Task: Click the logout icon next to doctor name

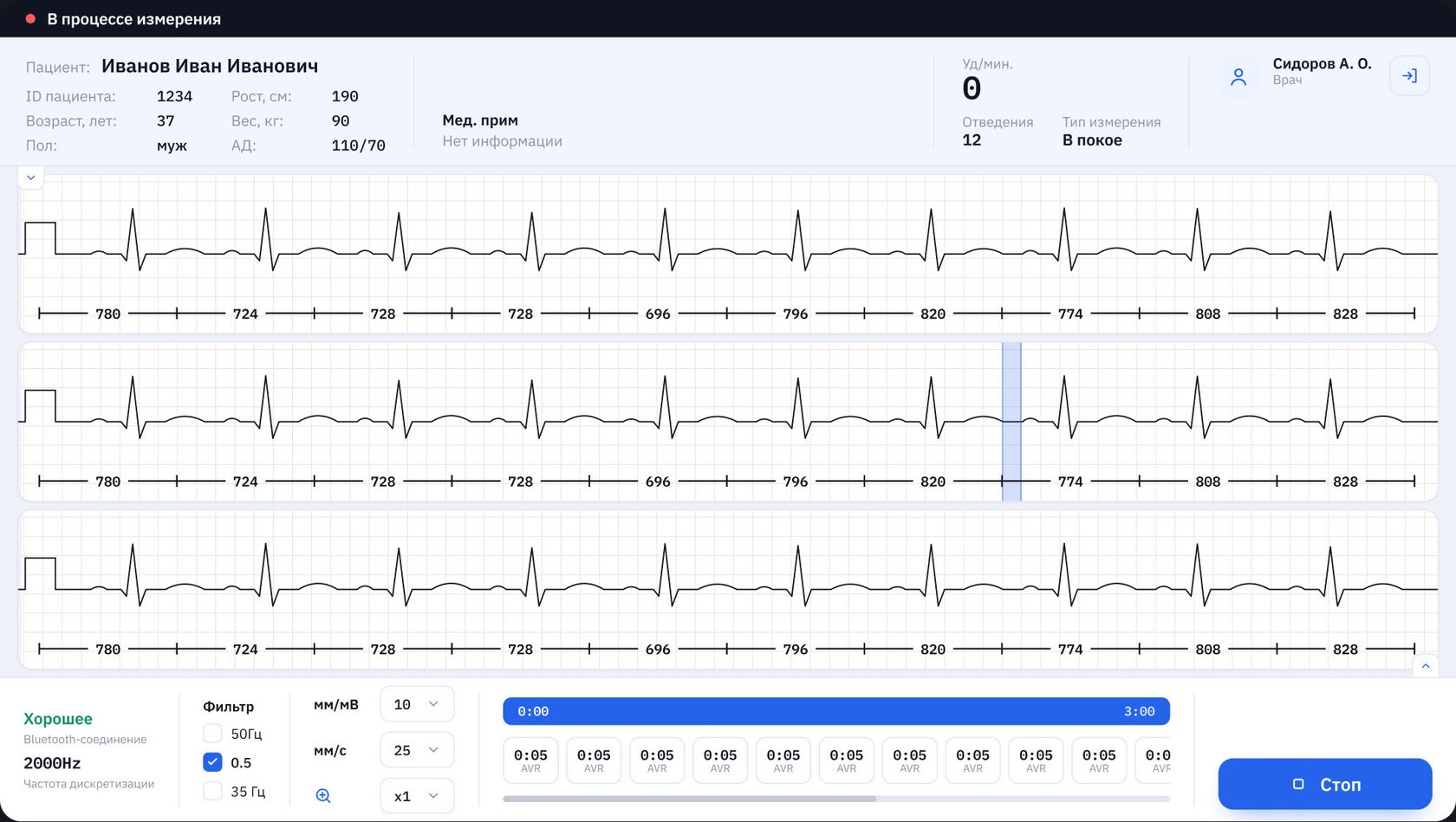Action: 1409,76
